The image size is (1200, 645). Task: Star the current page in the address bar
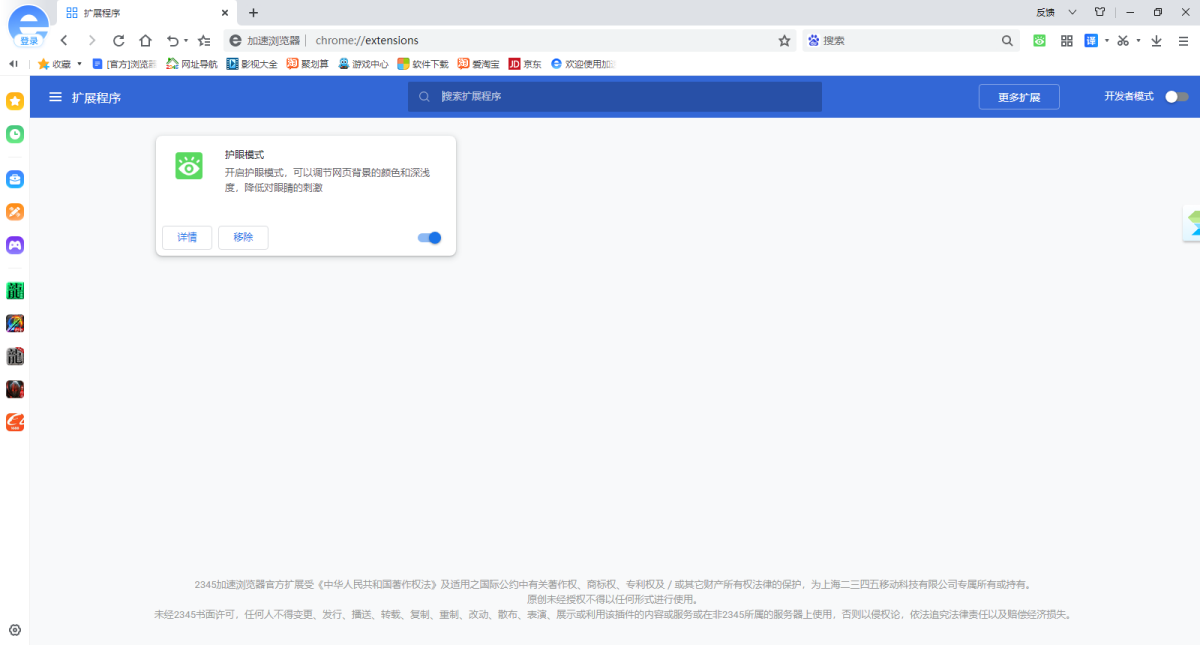(x=784, y=40)
